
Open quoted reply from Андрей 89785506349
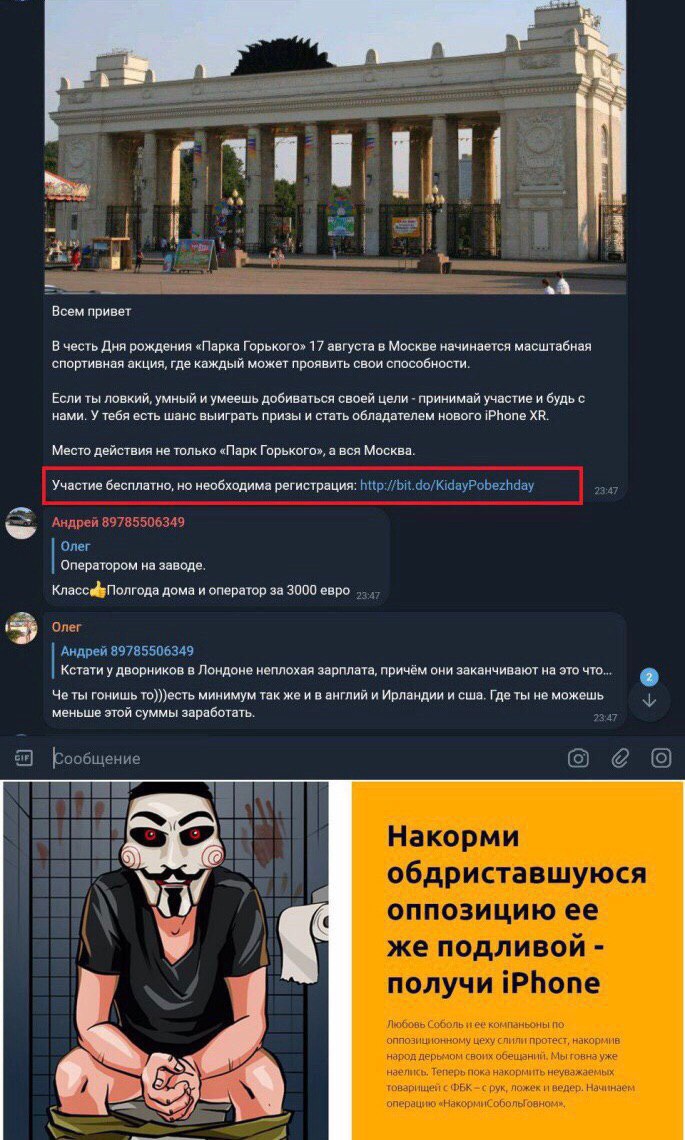coord(333,660)
